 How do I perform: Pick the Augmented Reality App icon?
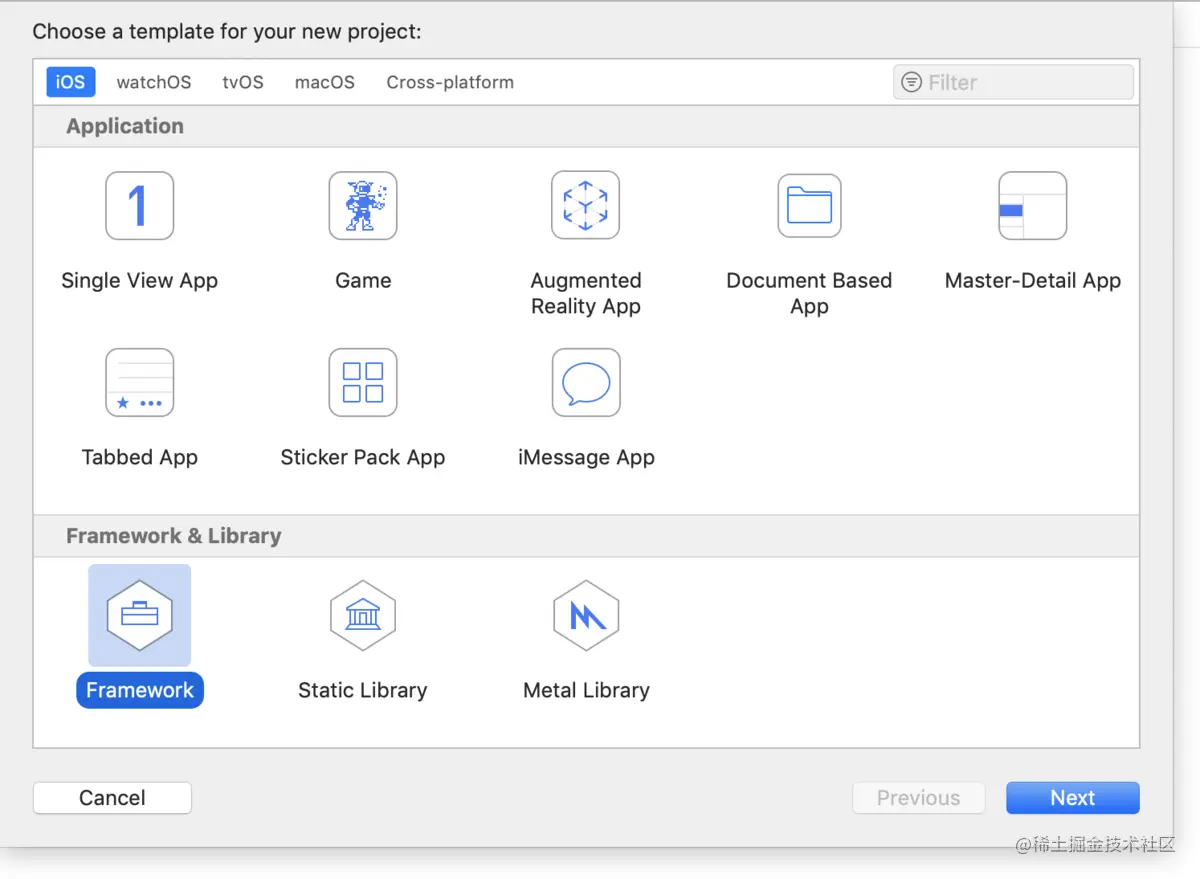(586, 206)
